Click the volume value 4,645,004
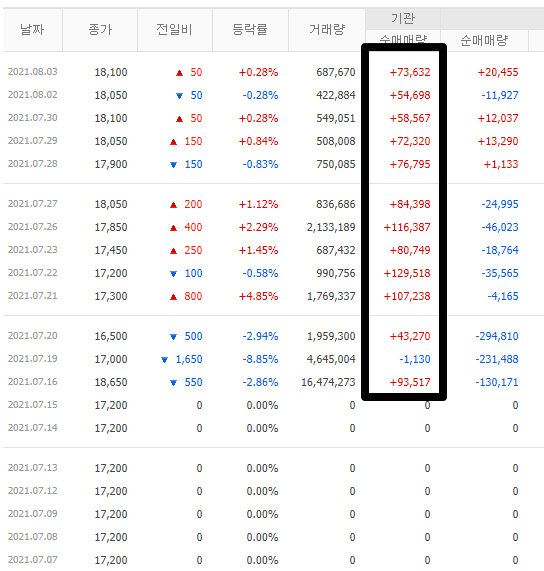The width and height of the screenshot is (544, 571). pyautogui.click(x=331, y=359)
